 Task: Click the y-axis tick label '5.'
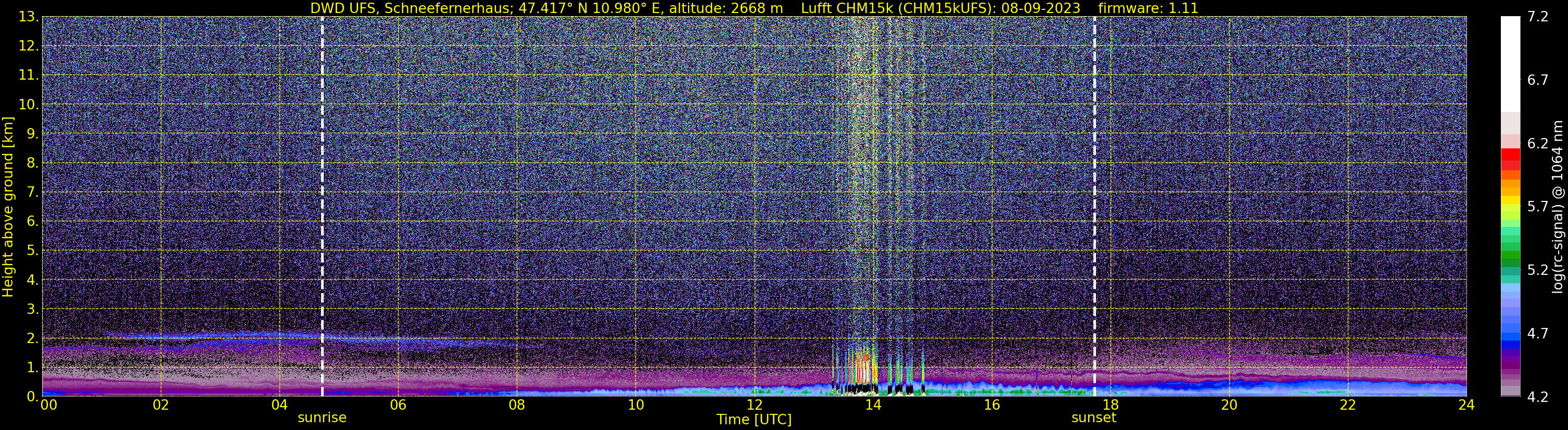(x=32, y=250)
